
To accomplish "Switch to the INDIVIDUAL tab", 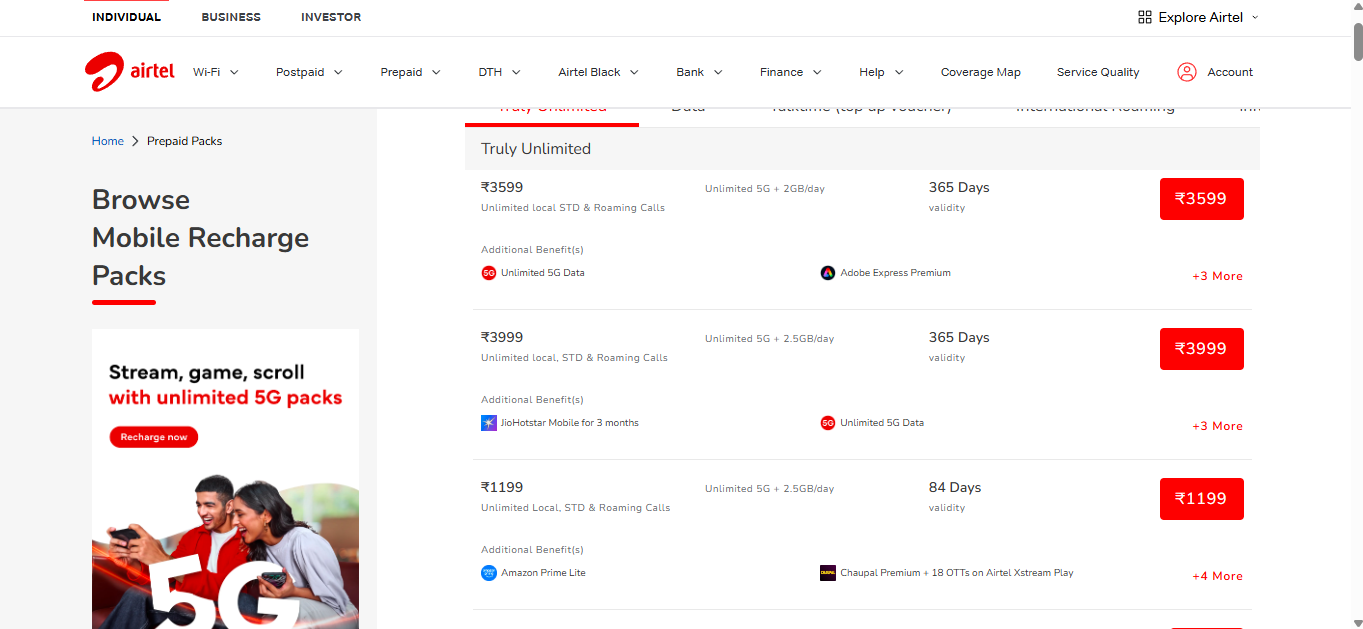I will [x=126, y=17].
